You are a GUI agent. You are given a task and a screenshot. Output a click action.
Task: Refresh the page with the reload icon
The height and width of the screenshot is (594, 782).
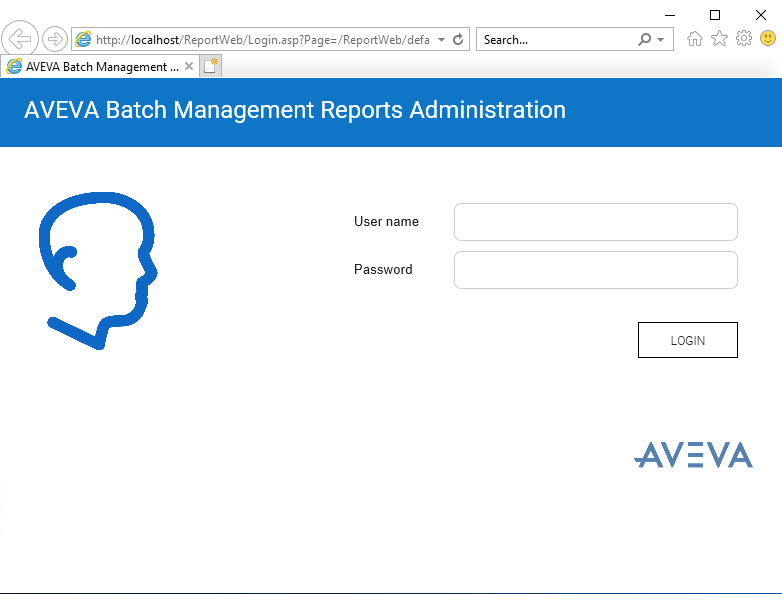(x=458, y=39)
